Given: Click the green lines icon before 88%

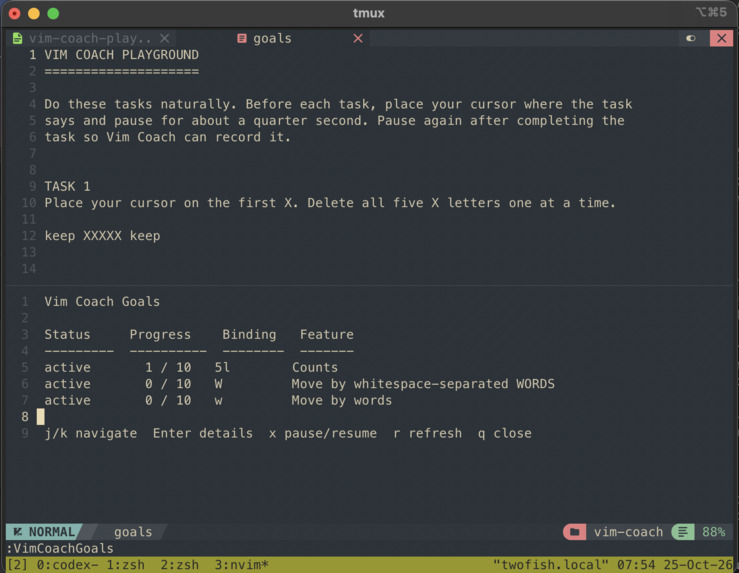Looking at the screenshot, I should tap(682, 532).
